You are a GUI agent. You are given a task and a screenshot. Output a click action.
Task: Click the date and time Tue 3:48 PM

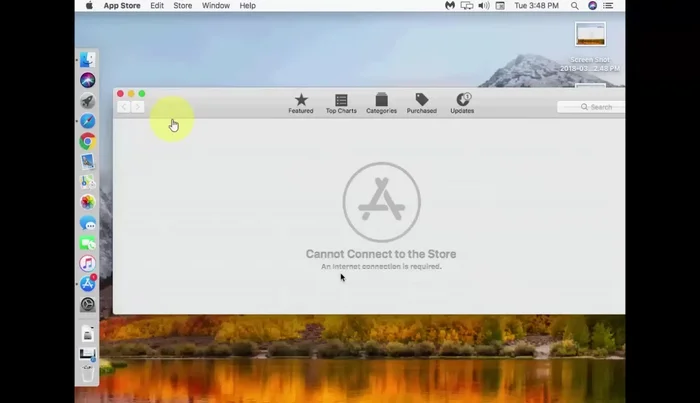coord(536,5)
